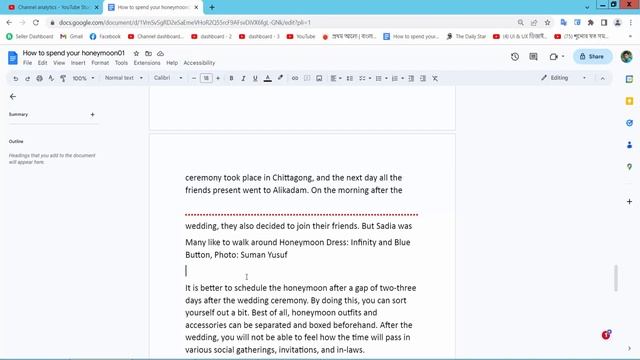Click the font size input box
The image size is (640, 360).
click(206, 78)
